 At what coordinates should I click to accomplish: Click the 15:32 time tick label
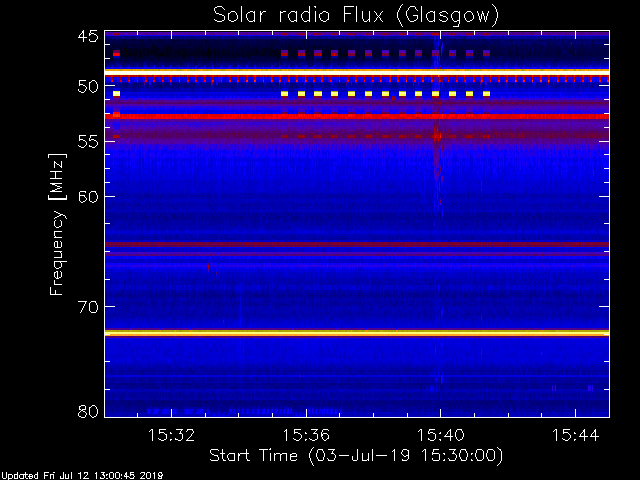point(171,435)
